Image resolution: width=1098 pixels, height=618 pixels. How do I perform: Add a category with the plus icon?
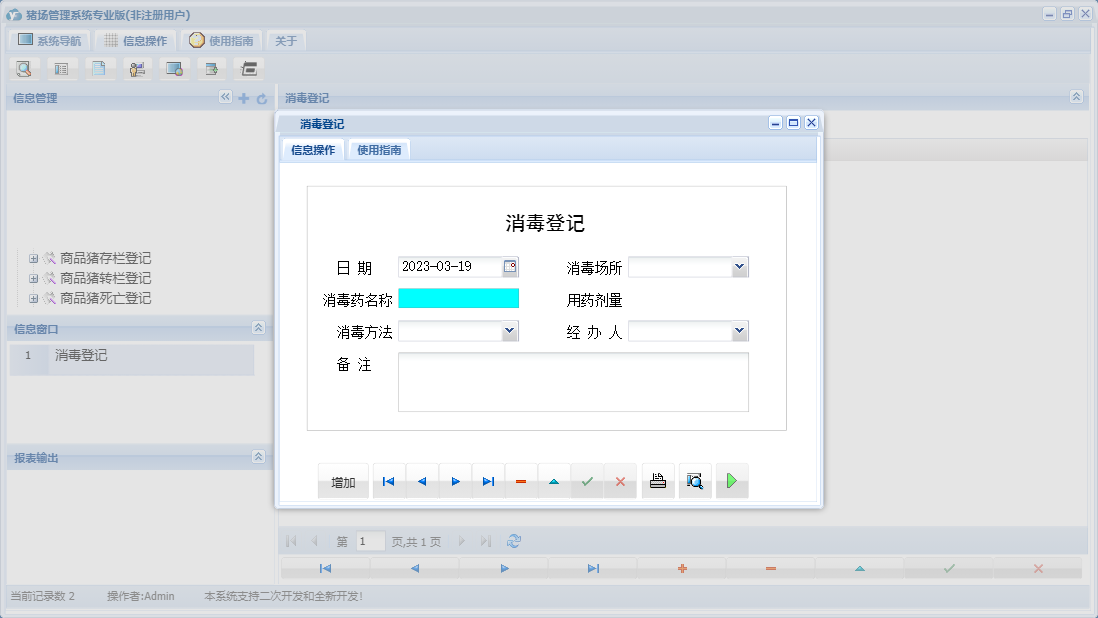[243, 98]
